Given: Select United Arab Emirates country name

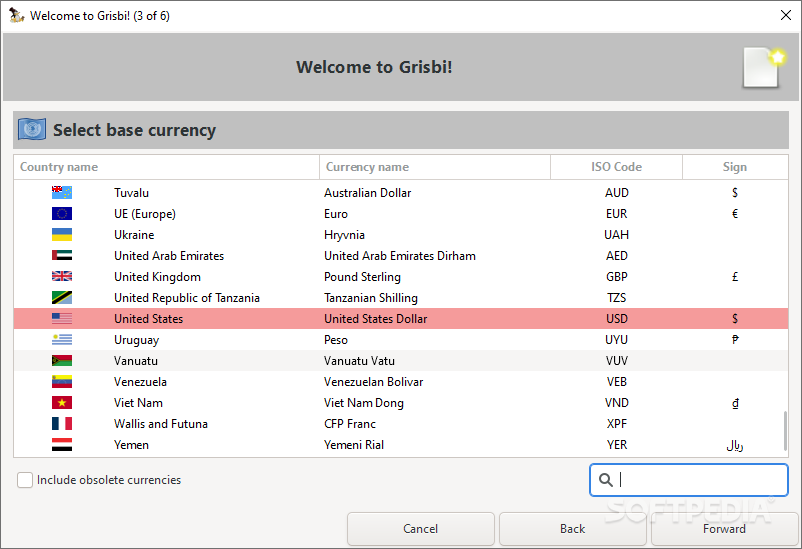Looking at the screenshot, I should click(169, 256).
